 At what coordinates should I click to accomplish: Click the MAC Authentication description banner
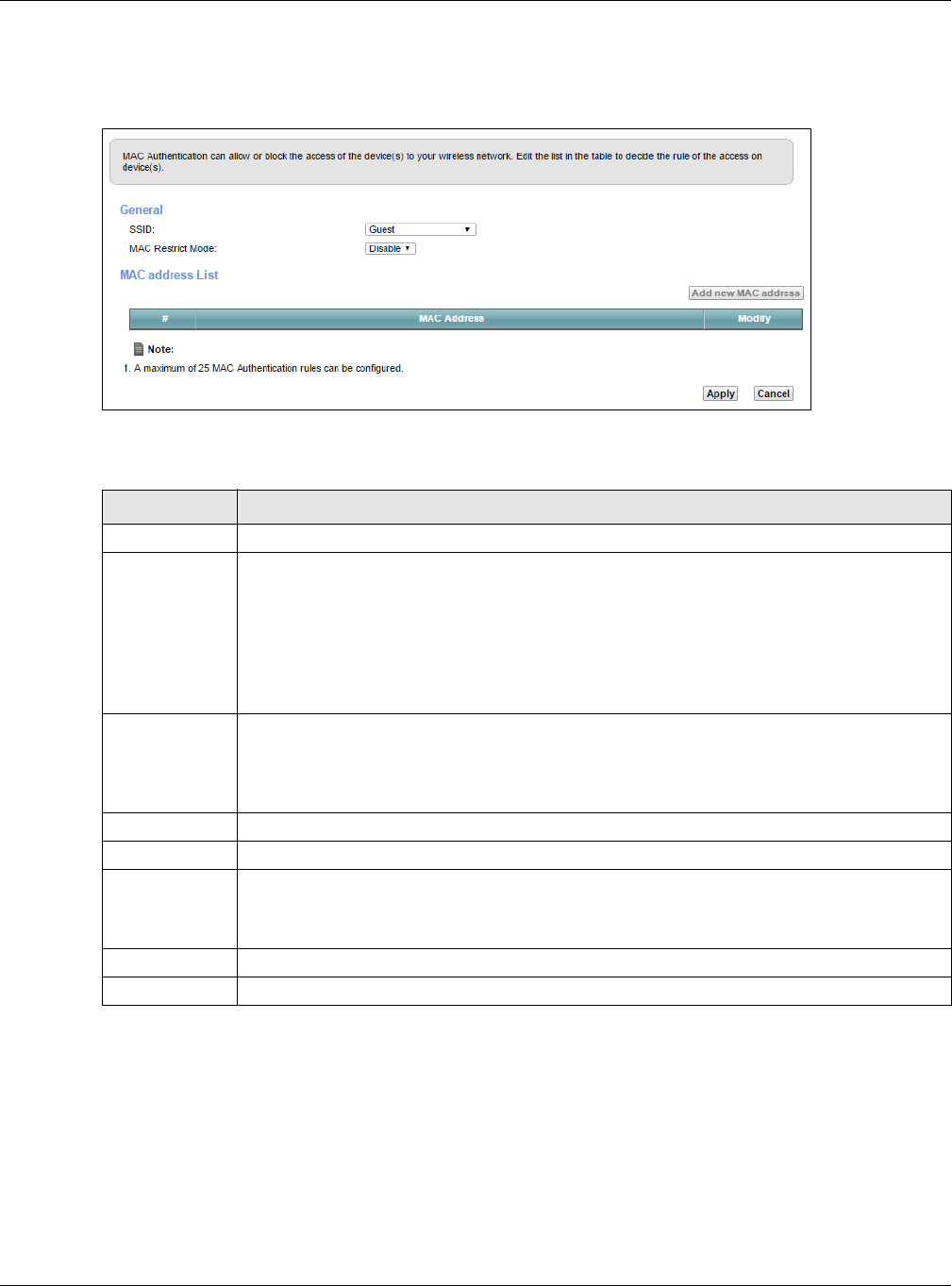point(451,161)
